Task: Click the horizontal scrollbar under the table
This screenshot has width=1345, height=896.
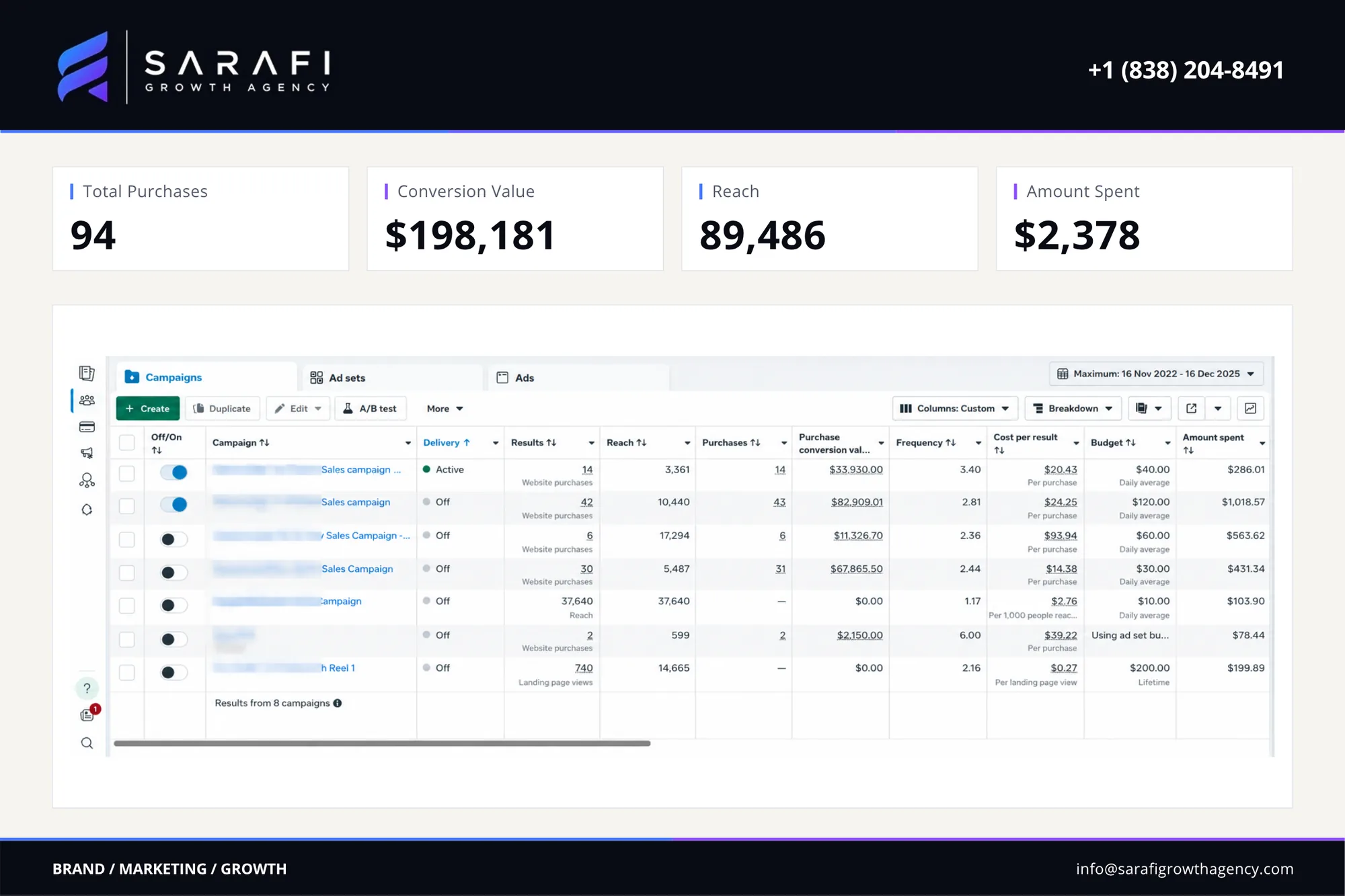Action: pyautogui.click(x=382, y=743)
